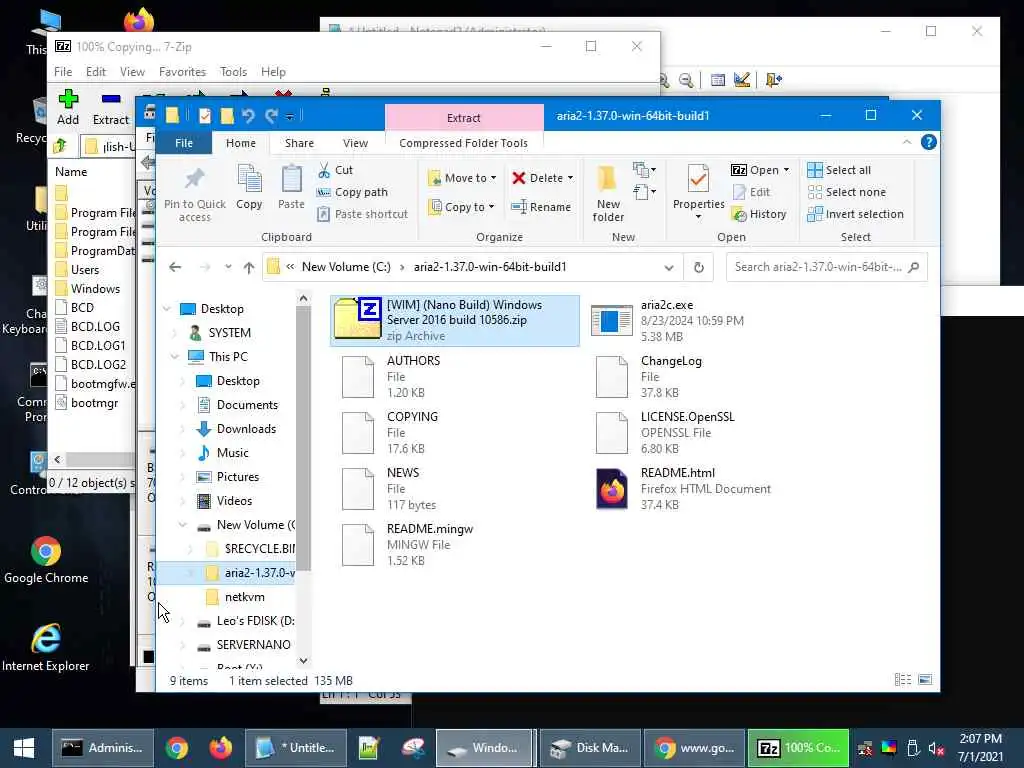Image resolution: width=1024 pixels, height=768 pixels.
Task: Click Firefox icon on the taskbar
Action: click(x=220, y=748)
